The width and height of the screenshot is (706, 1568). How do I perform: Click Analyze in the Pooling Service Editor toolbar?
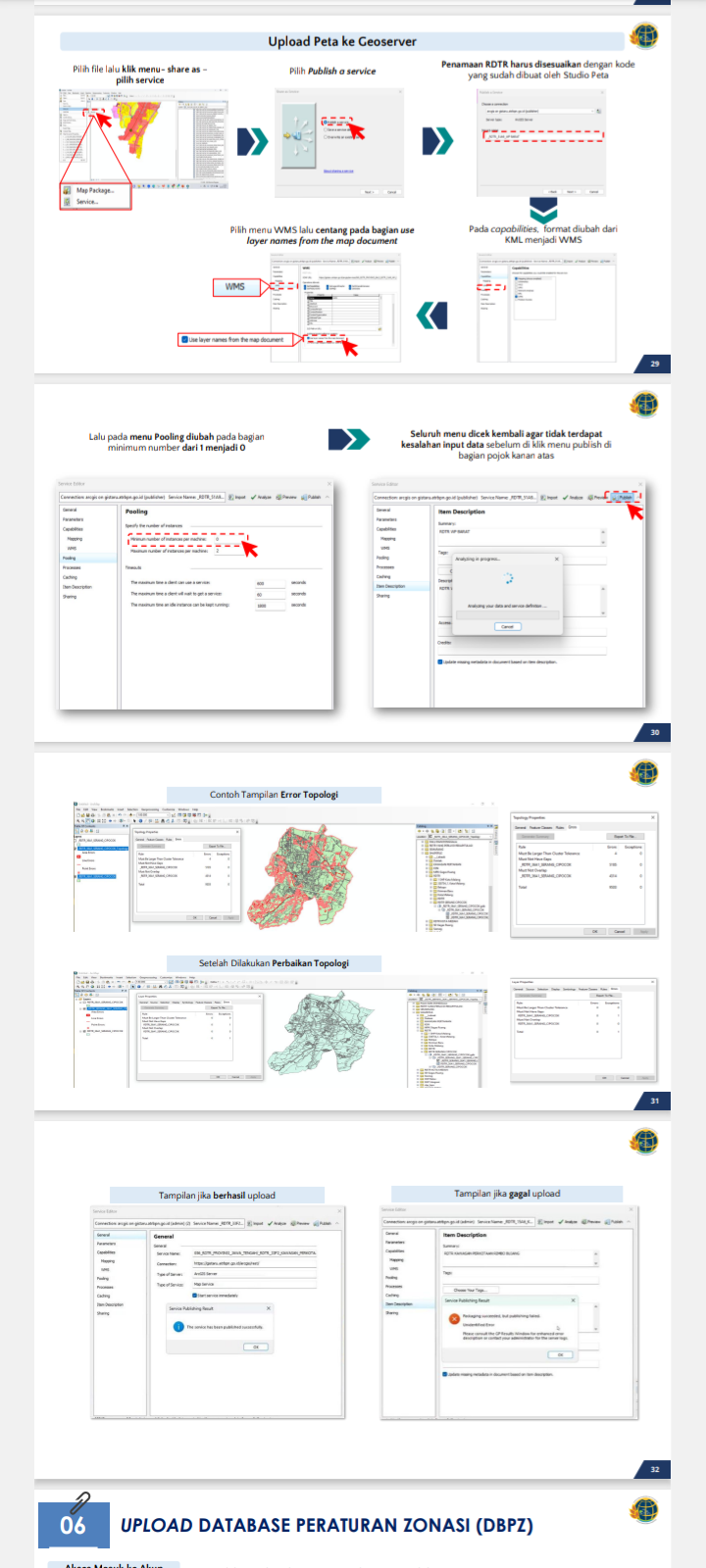click(262, 497)
